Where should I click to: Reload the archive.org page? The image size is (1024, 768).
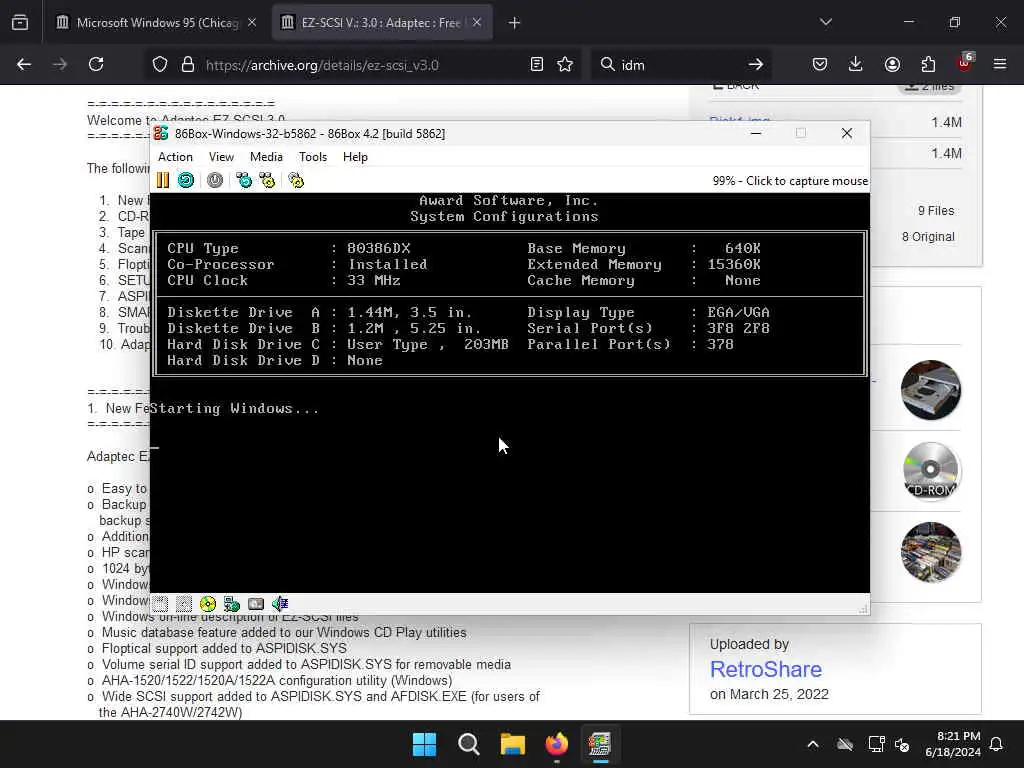(96, 65)
